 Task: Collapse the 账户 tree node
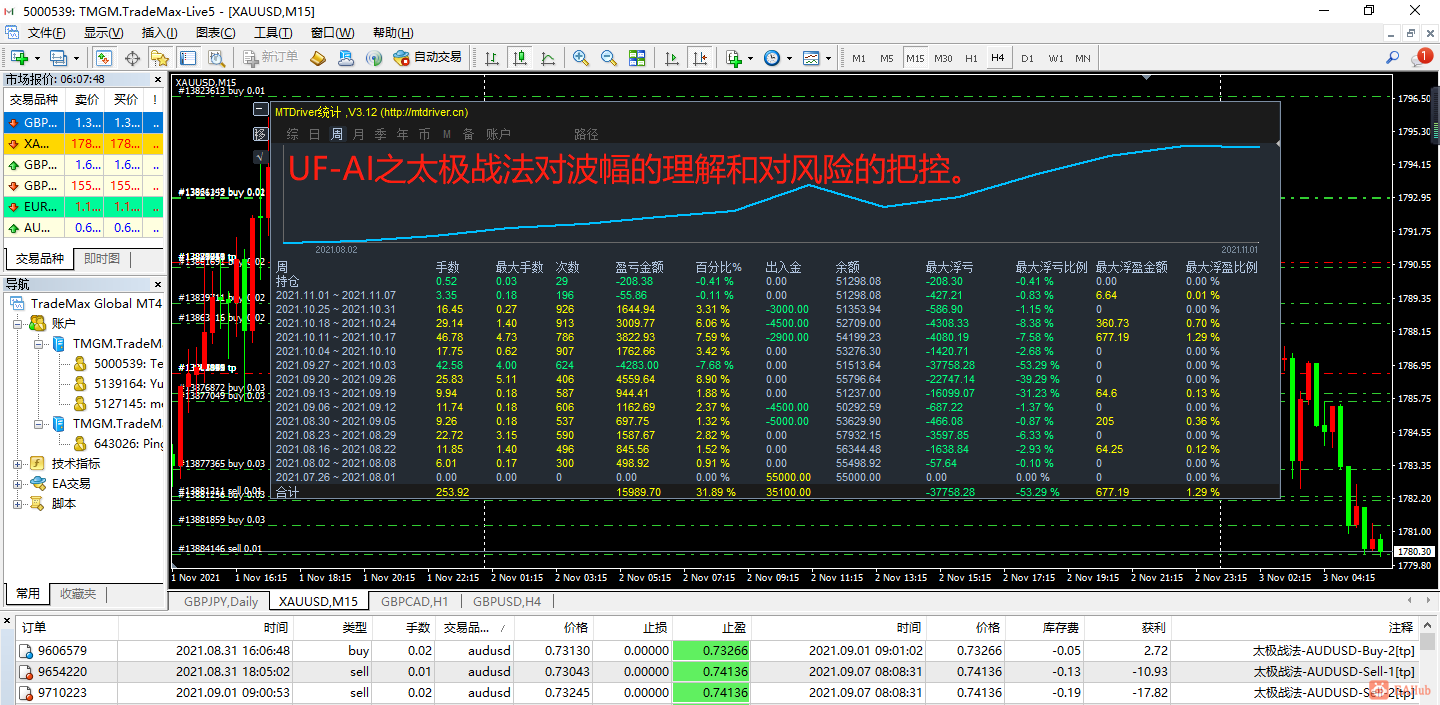coord(17,324)
